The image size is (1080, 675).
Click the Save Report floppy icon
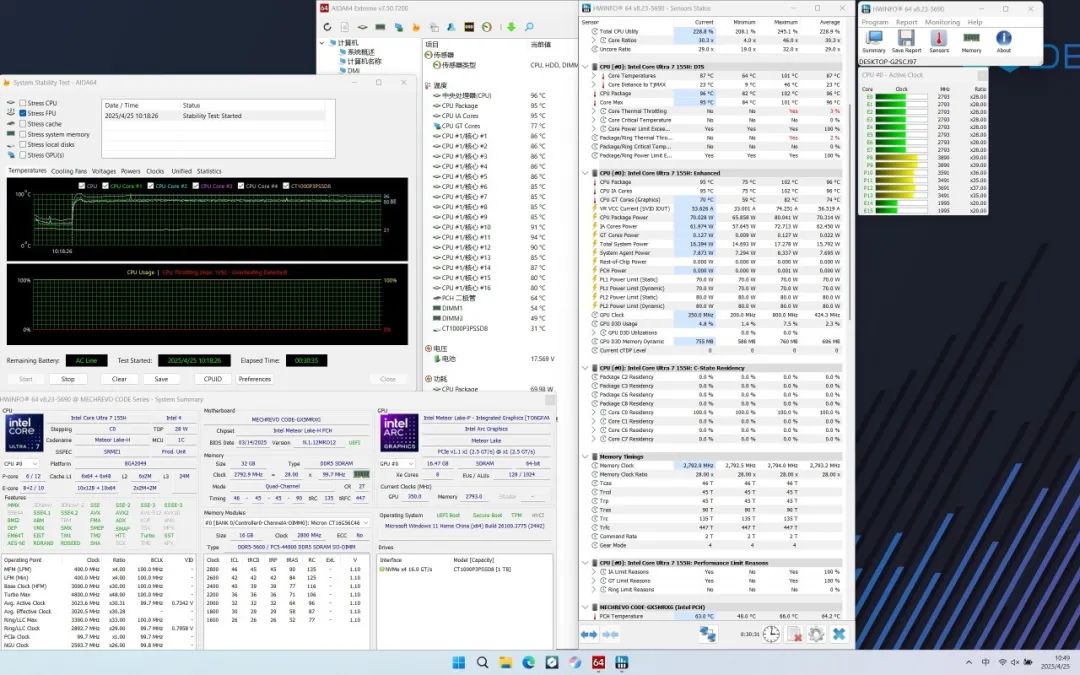[x=906, y=39]
